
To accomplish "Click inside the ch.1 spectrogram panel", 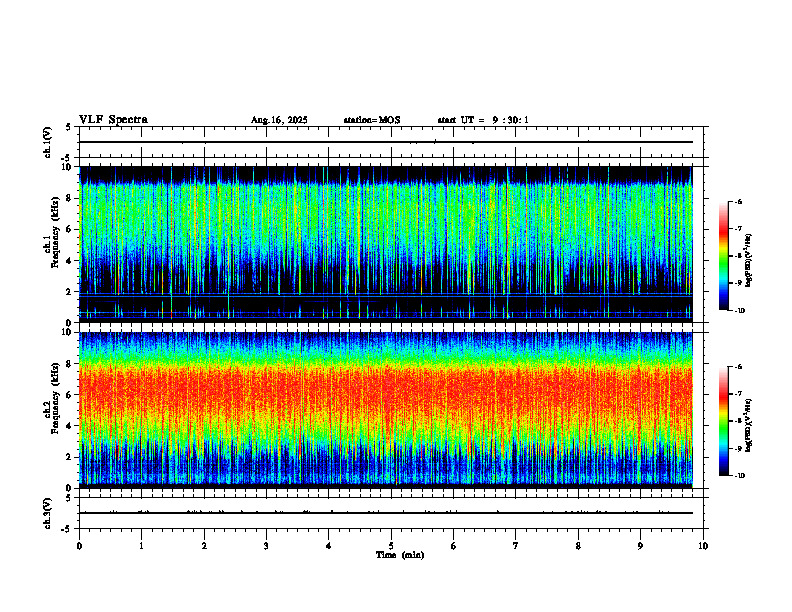I will 386,244.
